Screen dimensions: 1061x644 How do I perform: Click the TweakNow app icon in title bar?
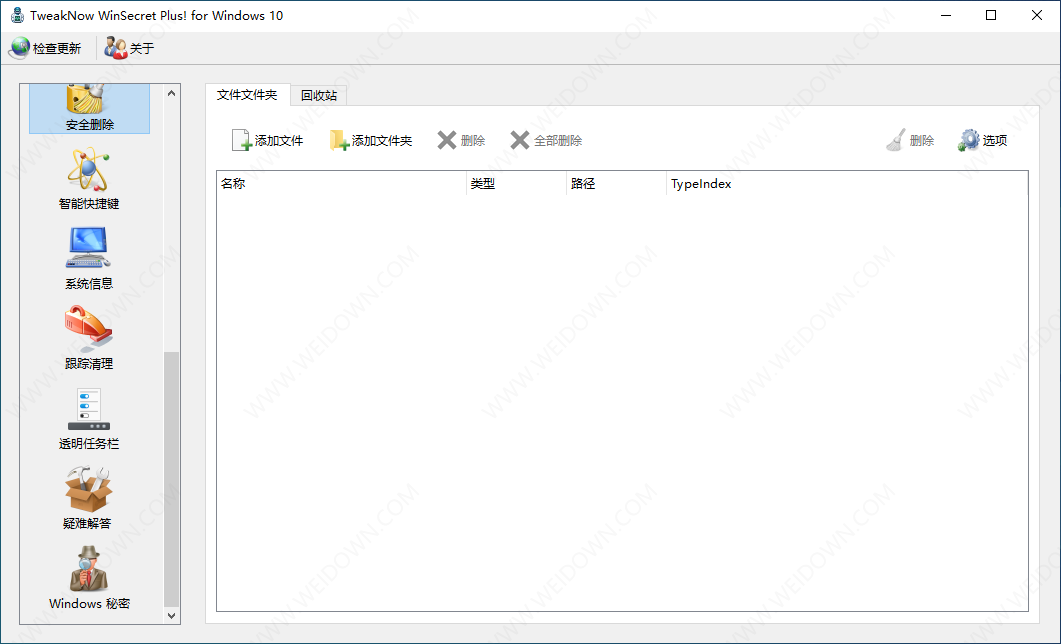click(18, 16)
